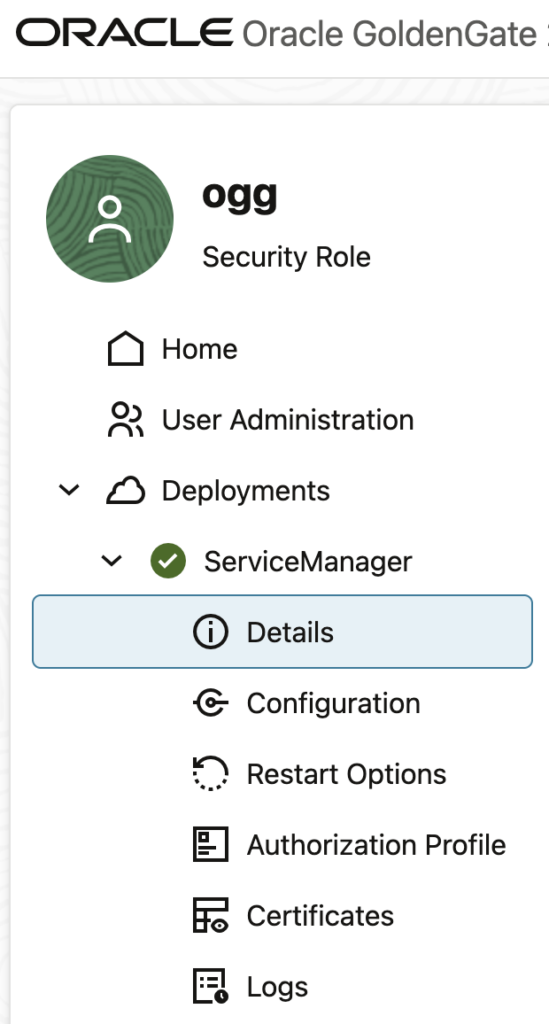Click the Home house icon
The width and height of the screenshot is (549, 1024).
click(125, 349)
